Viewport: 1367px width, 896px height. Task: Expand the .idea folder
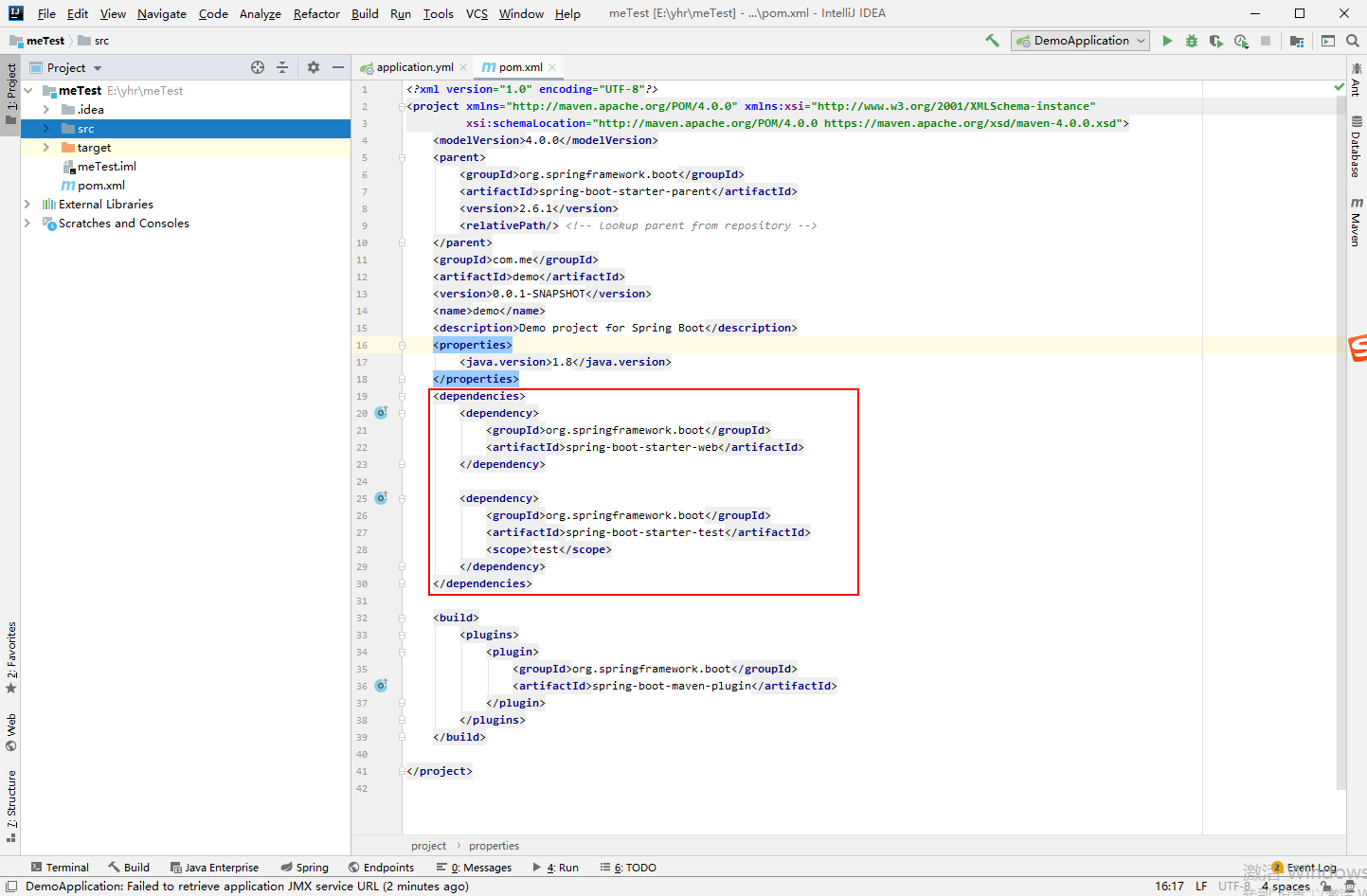click(x=46, y=110)
